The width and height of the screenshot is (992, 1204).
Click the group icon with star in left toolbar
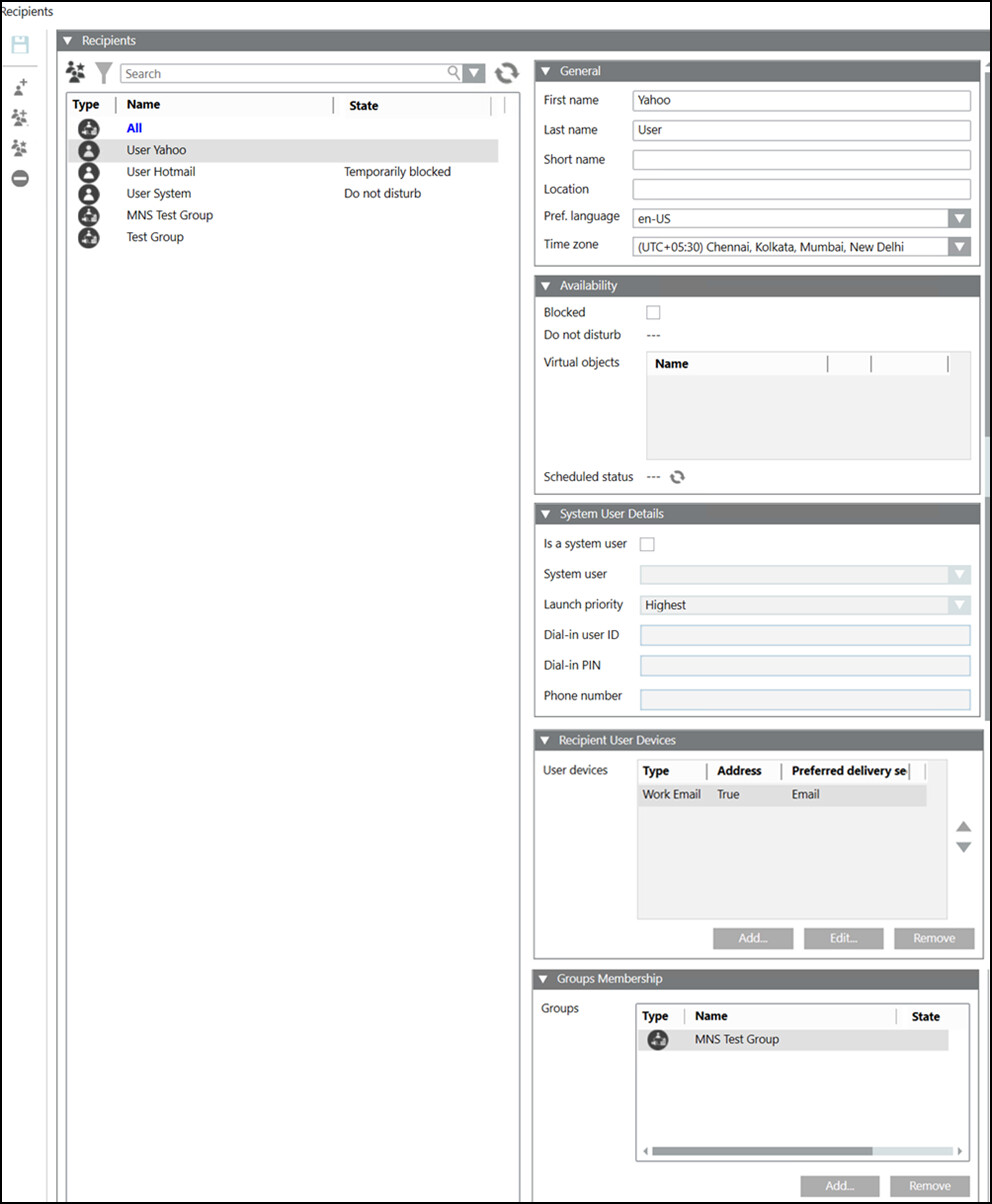point(20,148)
